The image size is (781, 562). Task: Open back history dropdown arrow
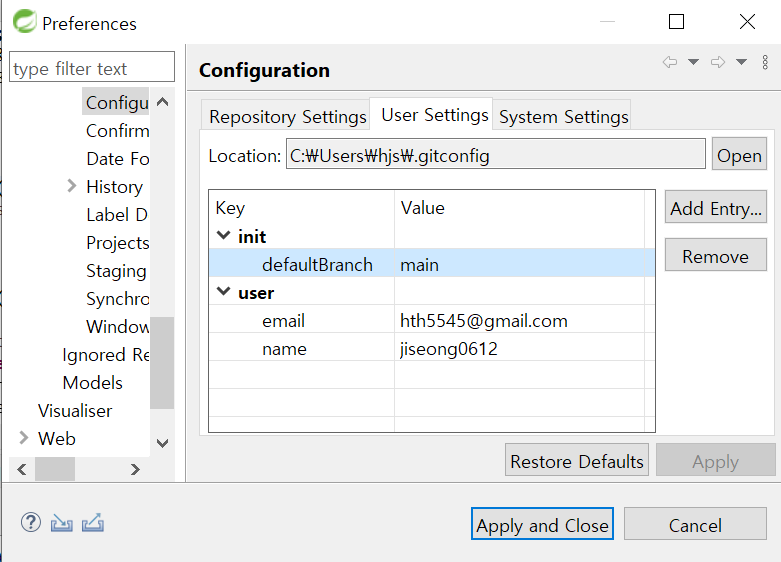[x=693, y=62]
